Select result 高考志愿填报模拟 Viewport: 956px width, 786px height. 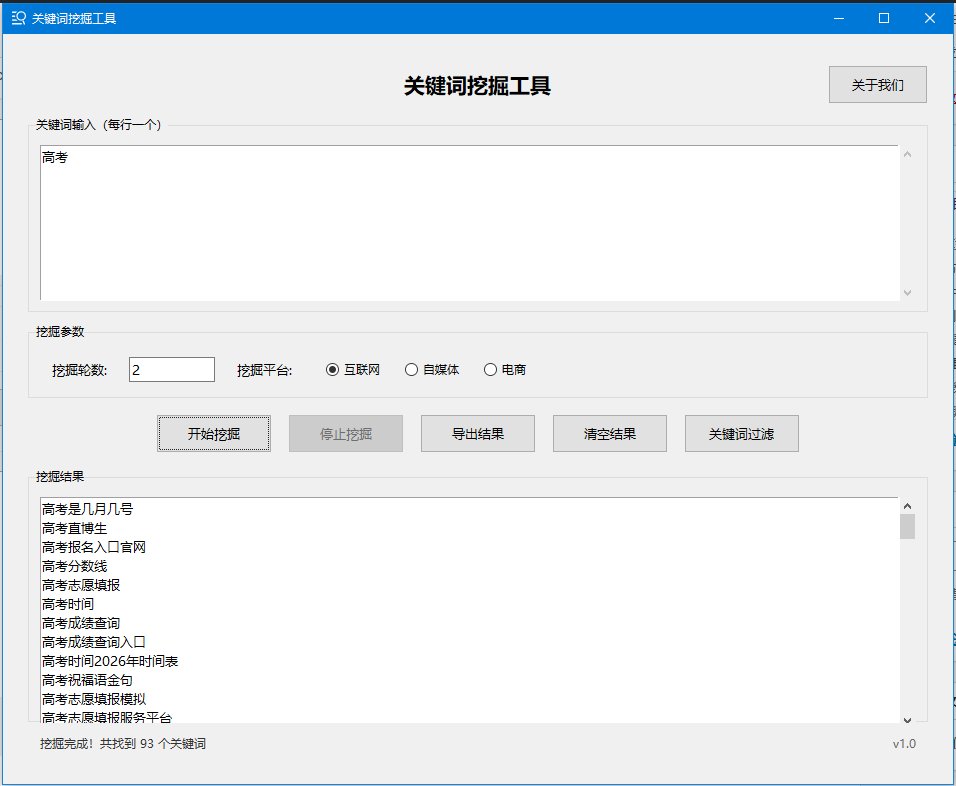click(95, 699)
